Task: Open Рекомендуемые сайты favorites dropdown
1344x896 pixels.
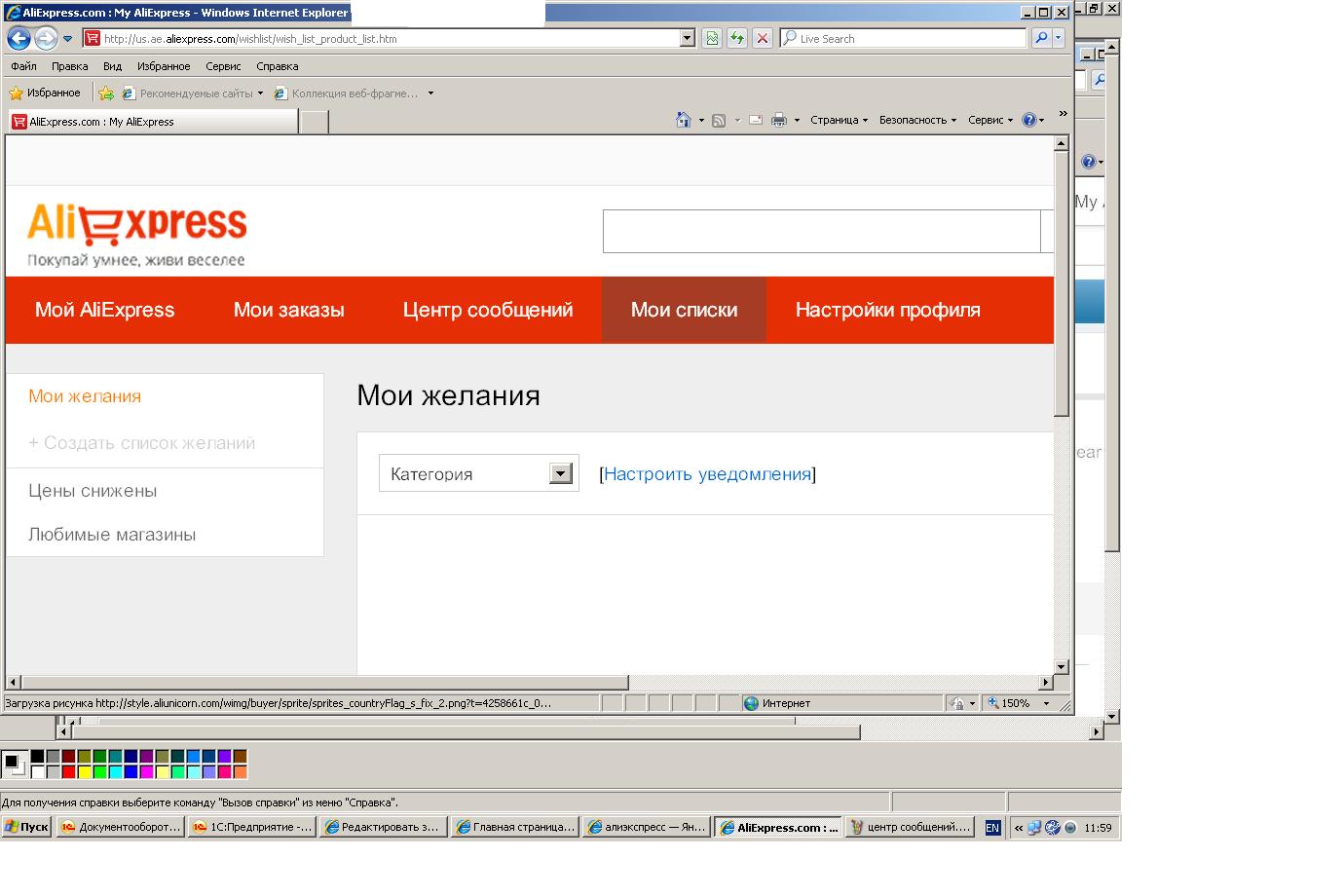Action: [x=193, y=93]
